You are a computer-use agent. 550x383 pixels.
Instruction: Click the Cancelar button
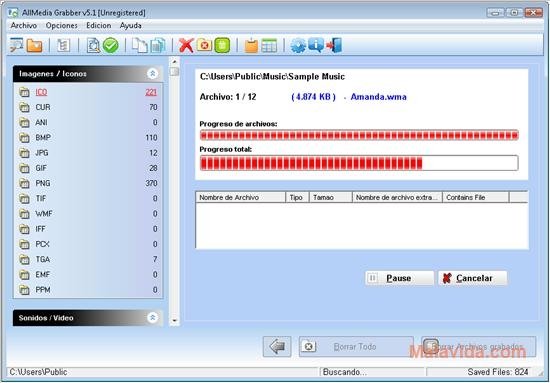pos(472,278)
